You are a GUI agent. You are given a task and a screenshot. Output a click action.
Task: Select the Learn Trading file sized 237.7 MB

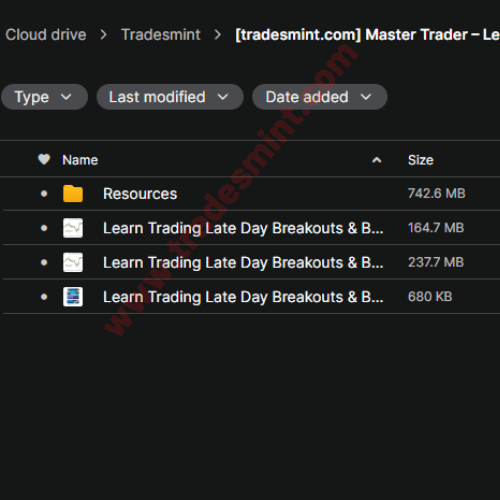pos(243,263)
